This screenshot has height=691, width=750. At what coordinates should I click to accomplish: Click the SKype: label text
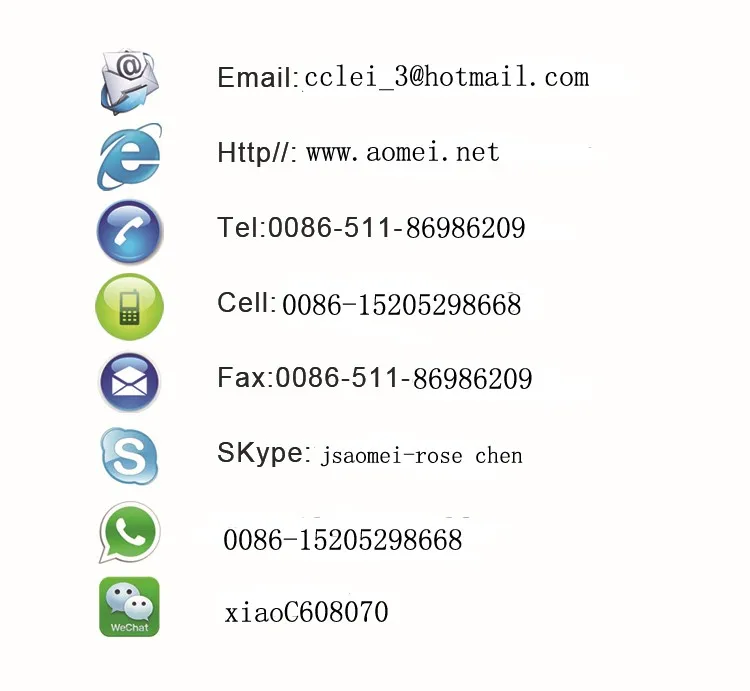click(x=264, y=453)
